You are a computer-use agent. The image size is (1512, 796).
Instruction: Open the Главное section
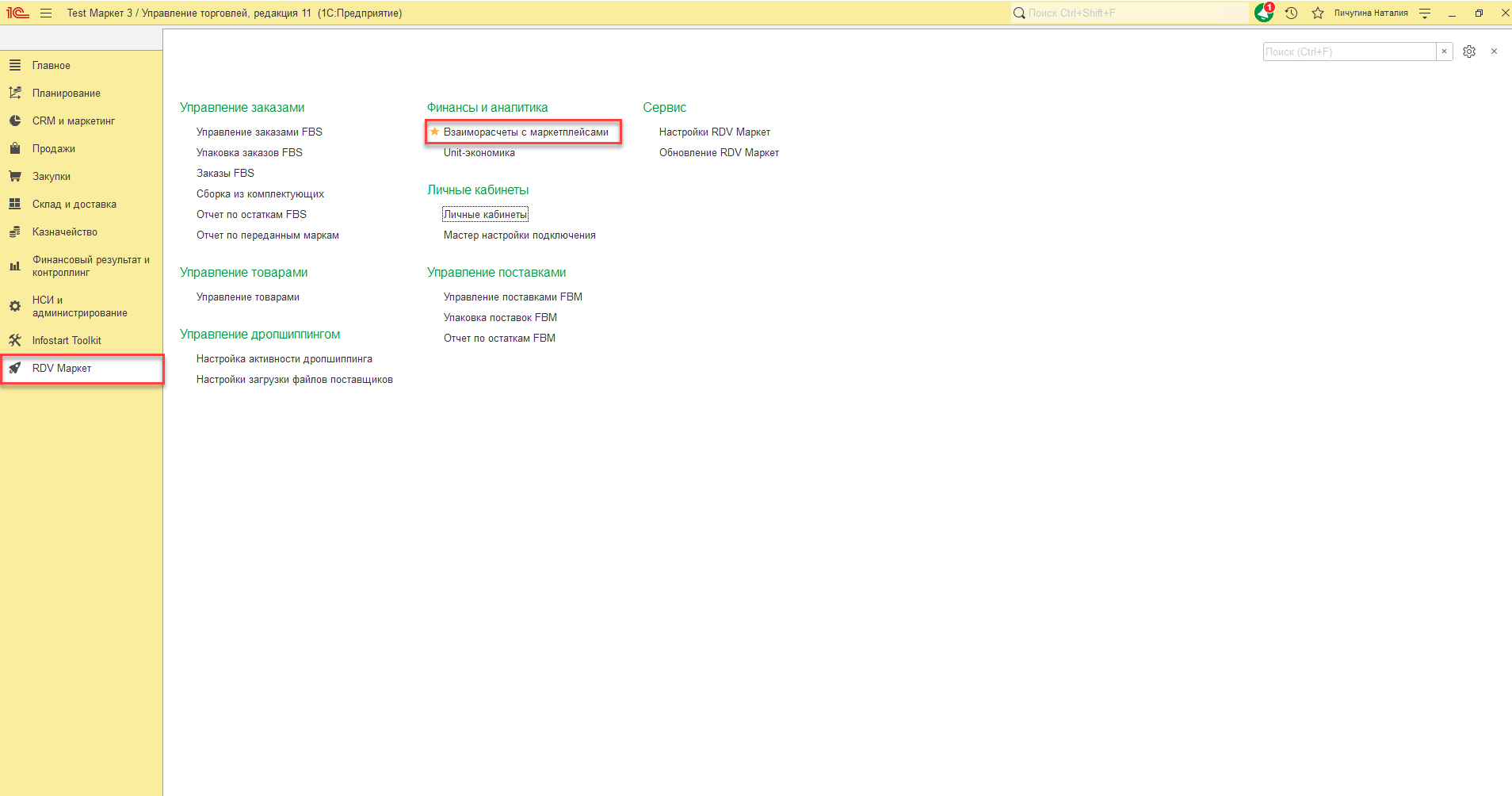[x=82, y=65]
